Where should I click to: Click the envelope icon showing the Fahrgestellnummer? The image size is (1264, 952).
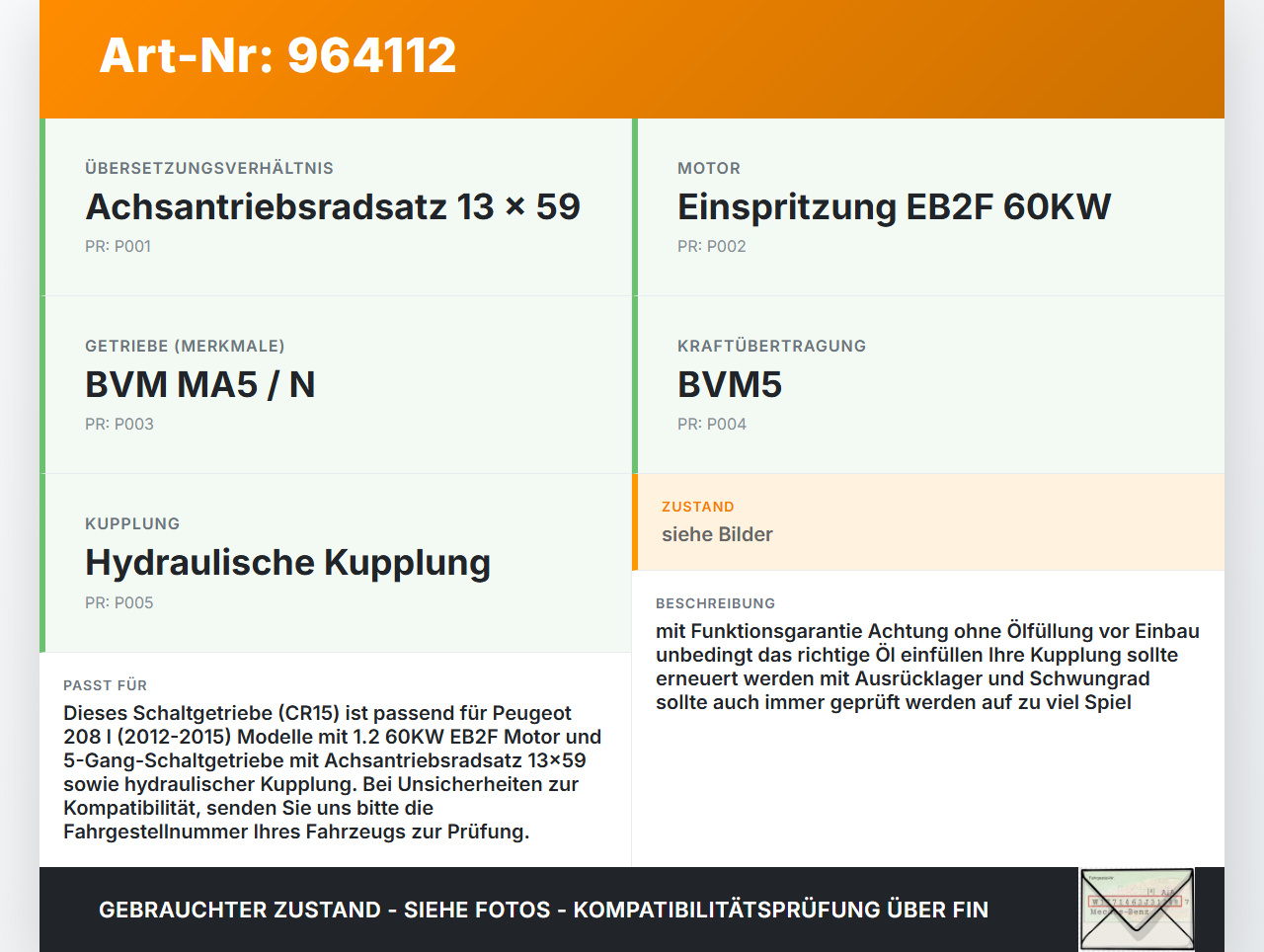tap(1136, 908)
